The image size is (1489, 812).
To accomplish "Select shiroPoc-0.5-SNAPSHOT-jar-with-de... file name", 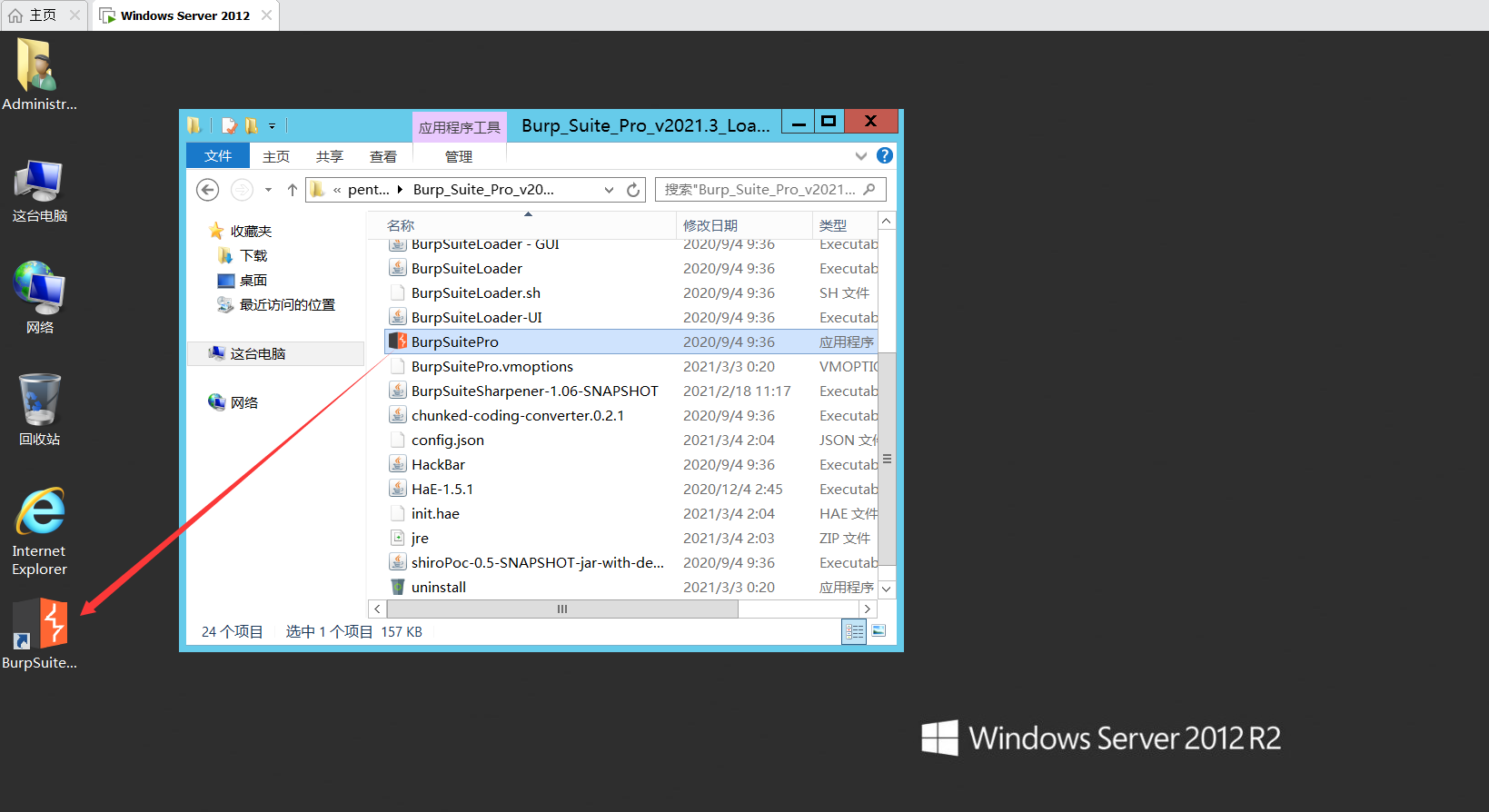I will [x=538, y=562].
